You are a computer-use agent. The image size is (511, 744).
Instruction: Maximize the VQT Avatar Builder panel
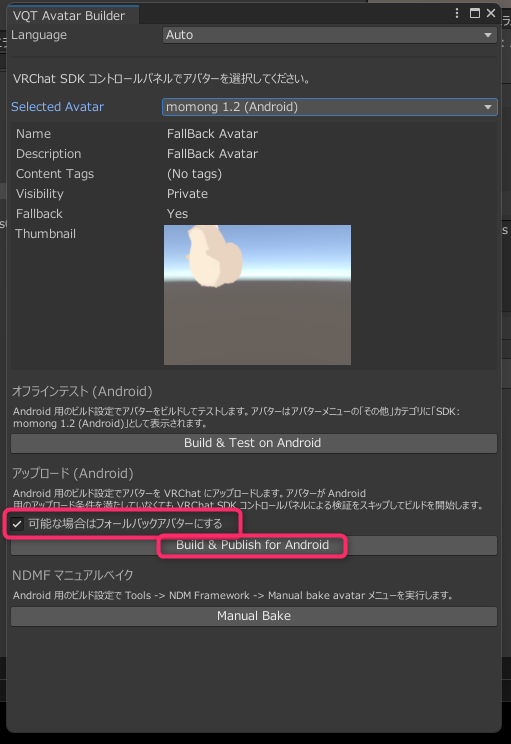[x=474, y=13]
